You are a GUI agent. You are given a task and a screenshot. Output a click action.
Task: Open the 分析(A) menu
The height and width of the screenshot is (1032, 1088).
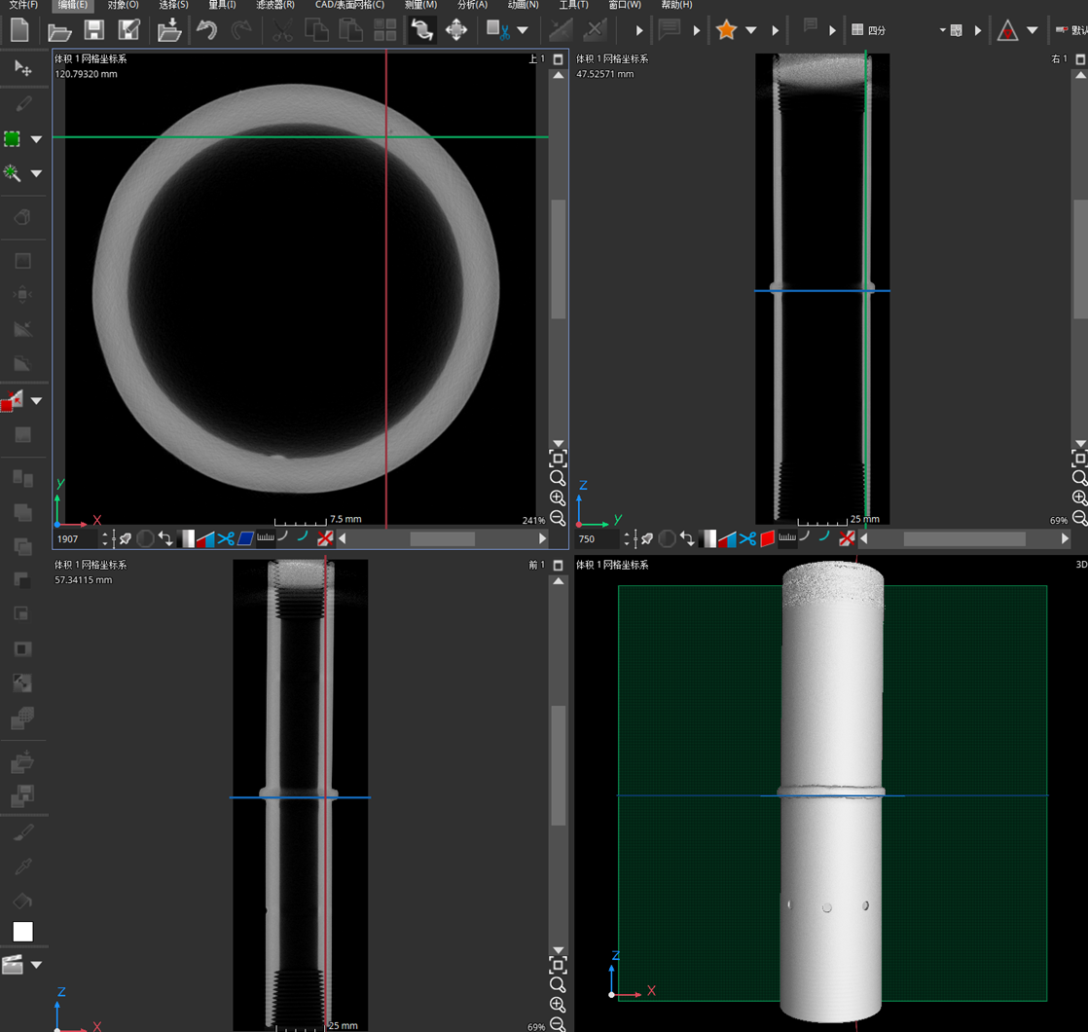tap(472, 5)
